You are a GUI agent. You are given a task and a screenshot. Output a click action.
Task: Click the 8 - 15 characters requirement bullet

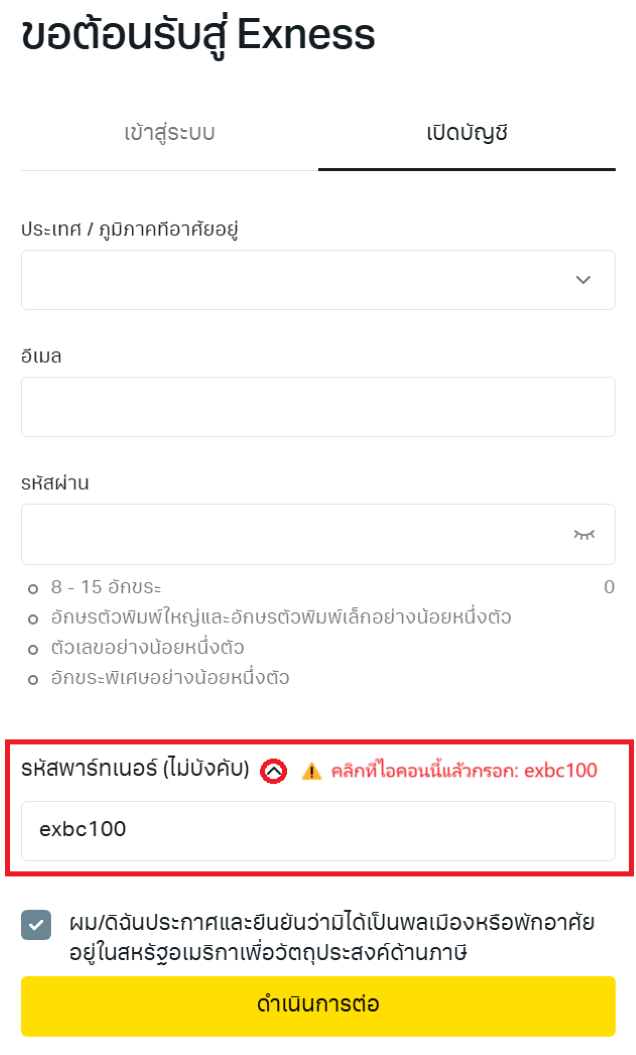106,587
